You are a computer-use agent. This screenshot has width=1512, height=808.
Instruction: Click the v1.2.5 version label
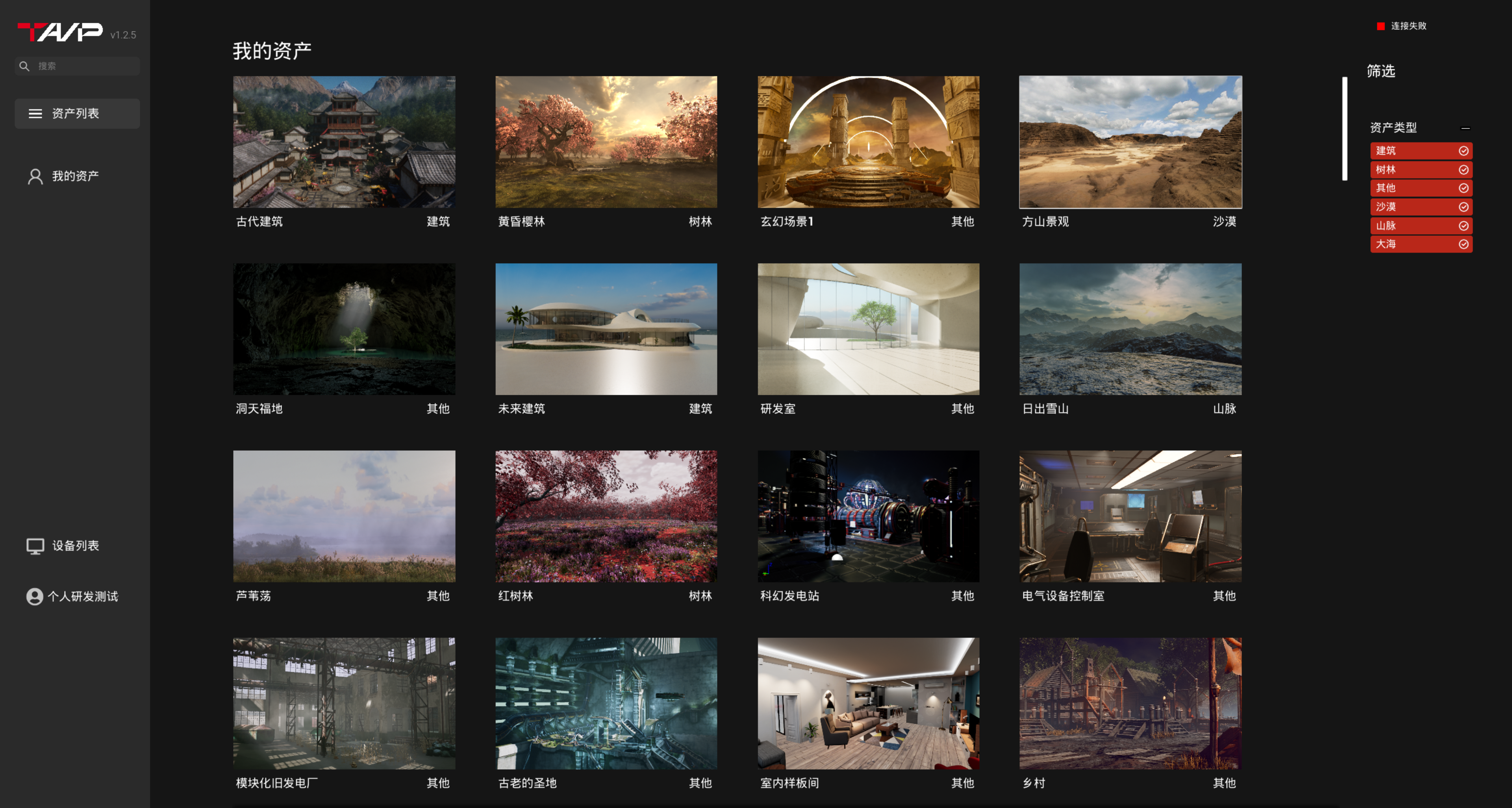(123, 35)
